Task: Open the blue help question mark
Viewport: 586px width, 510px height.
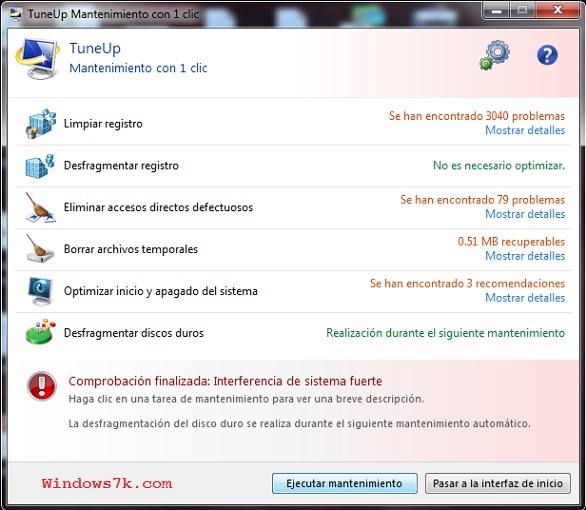Action: [547, 55]
